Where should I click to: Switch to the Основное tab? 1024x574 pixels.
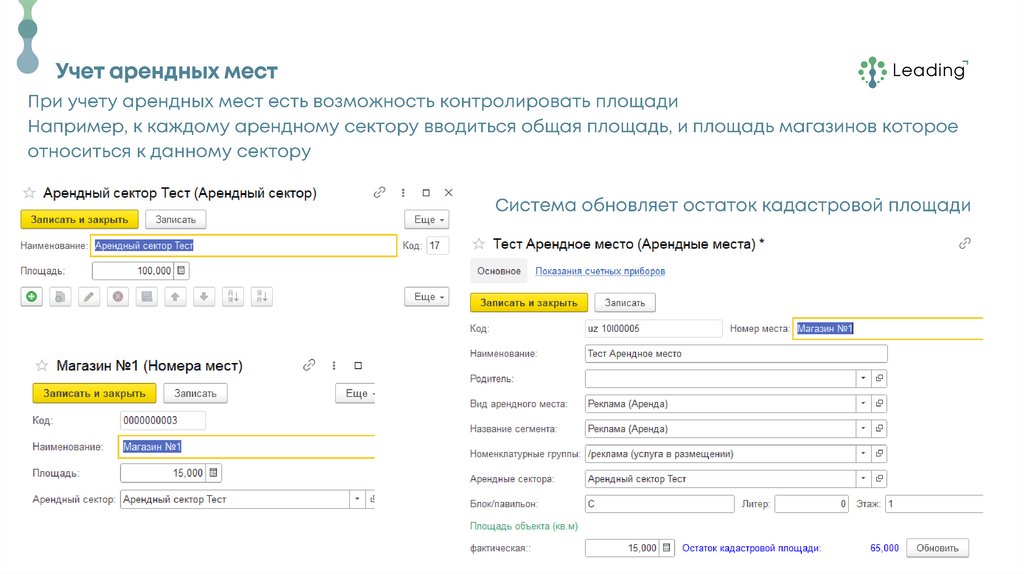[x=499, y=271]
